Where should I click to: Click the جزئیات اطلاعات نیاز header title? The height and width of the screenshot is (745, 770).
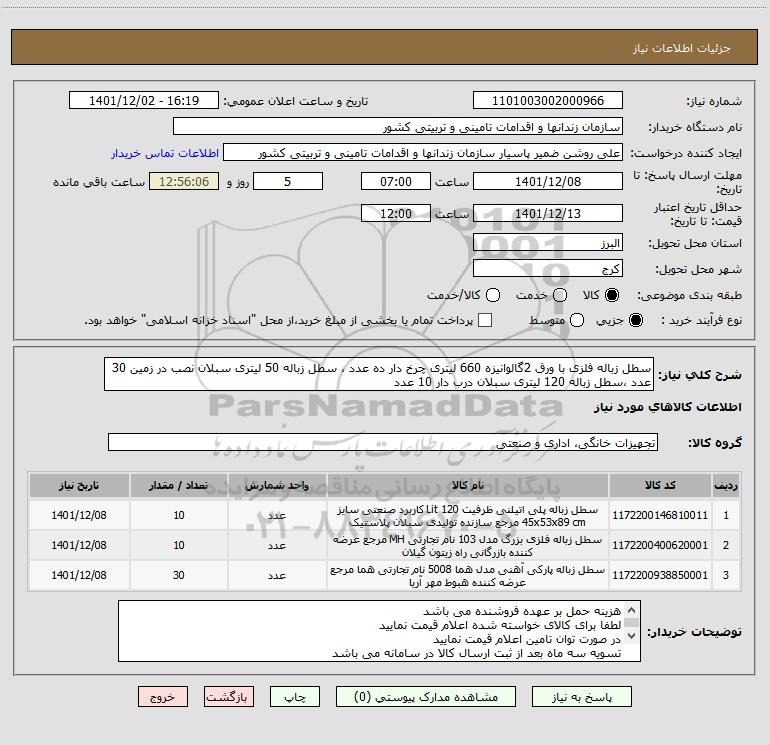(682, 48)
